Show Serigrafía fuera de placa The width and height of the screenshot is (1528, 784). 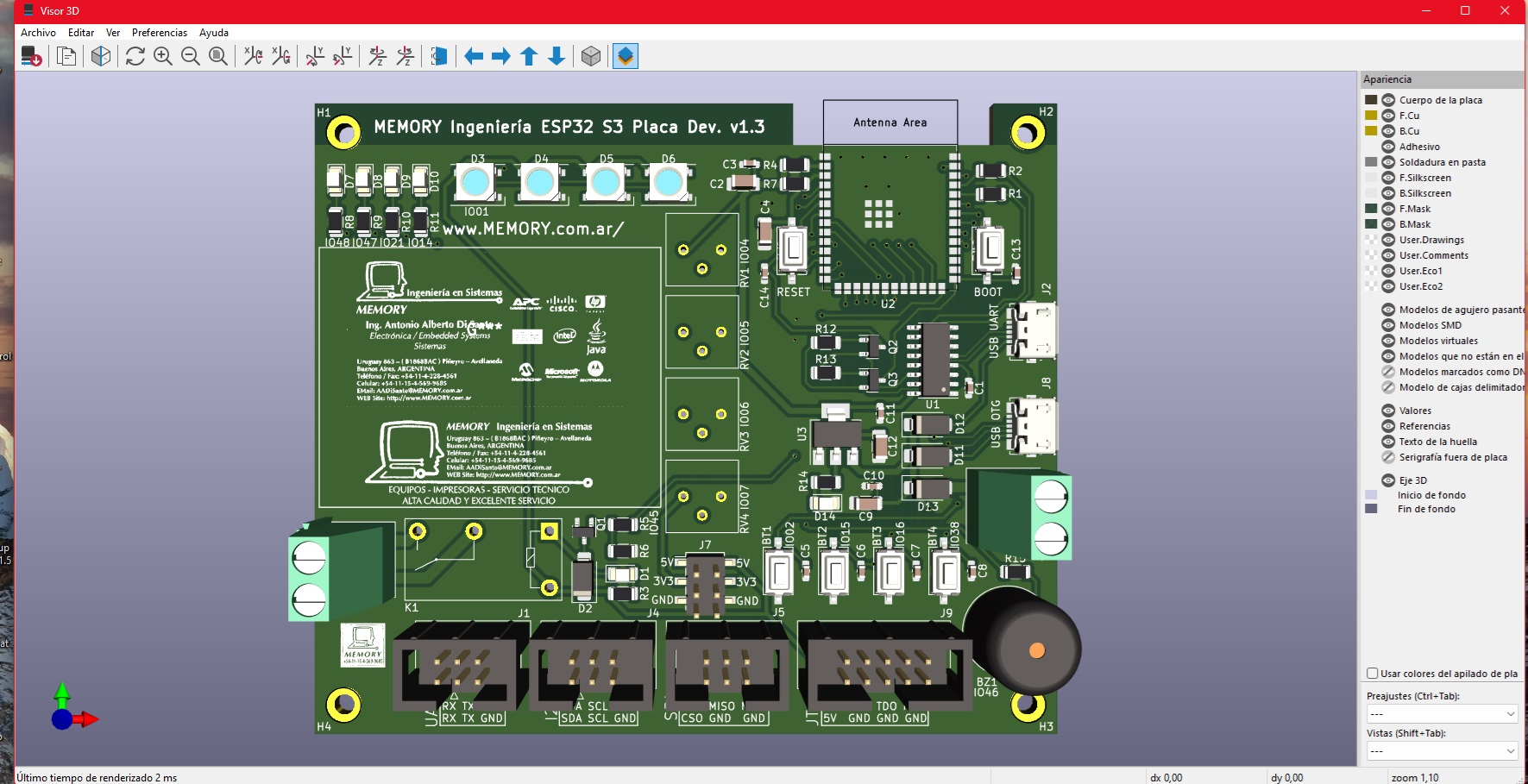tap(1387, 457)
